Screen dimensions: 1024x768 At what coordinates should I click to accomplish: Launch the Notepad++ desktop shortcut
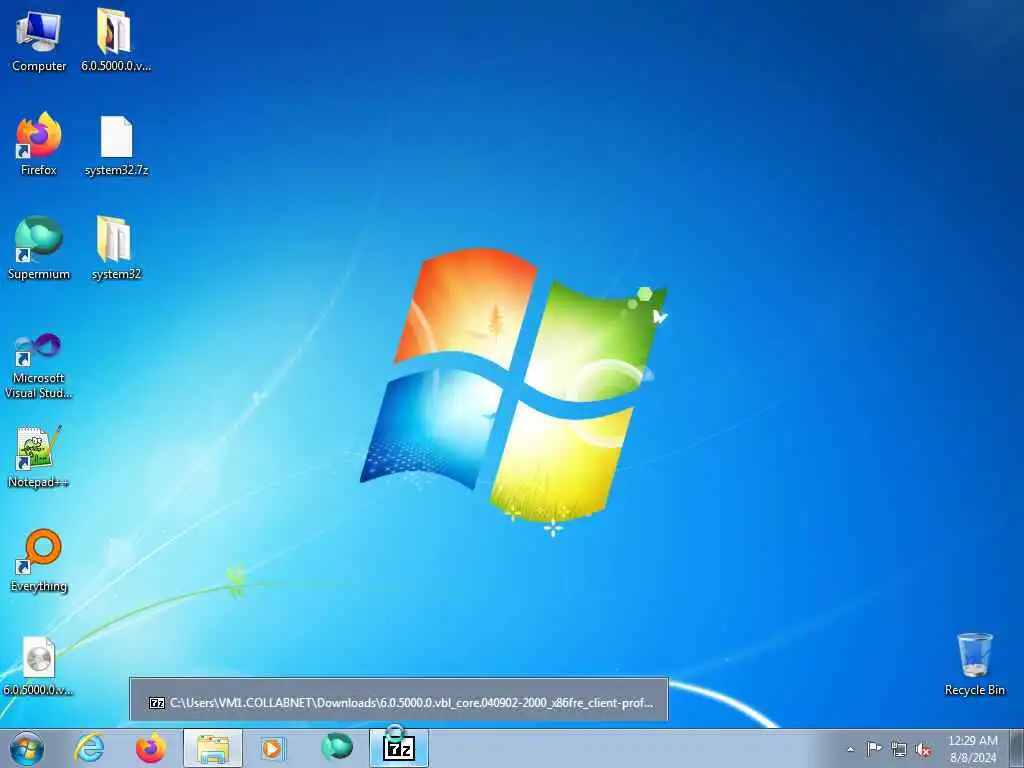[x=39, y=456]
